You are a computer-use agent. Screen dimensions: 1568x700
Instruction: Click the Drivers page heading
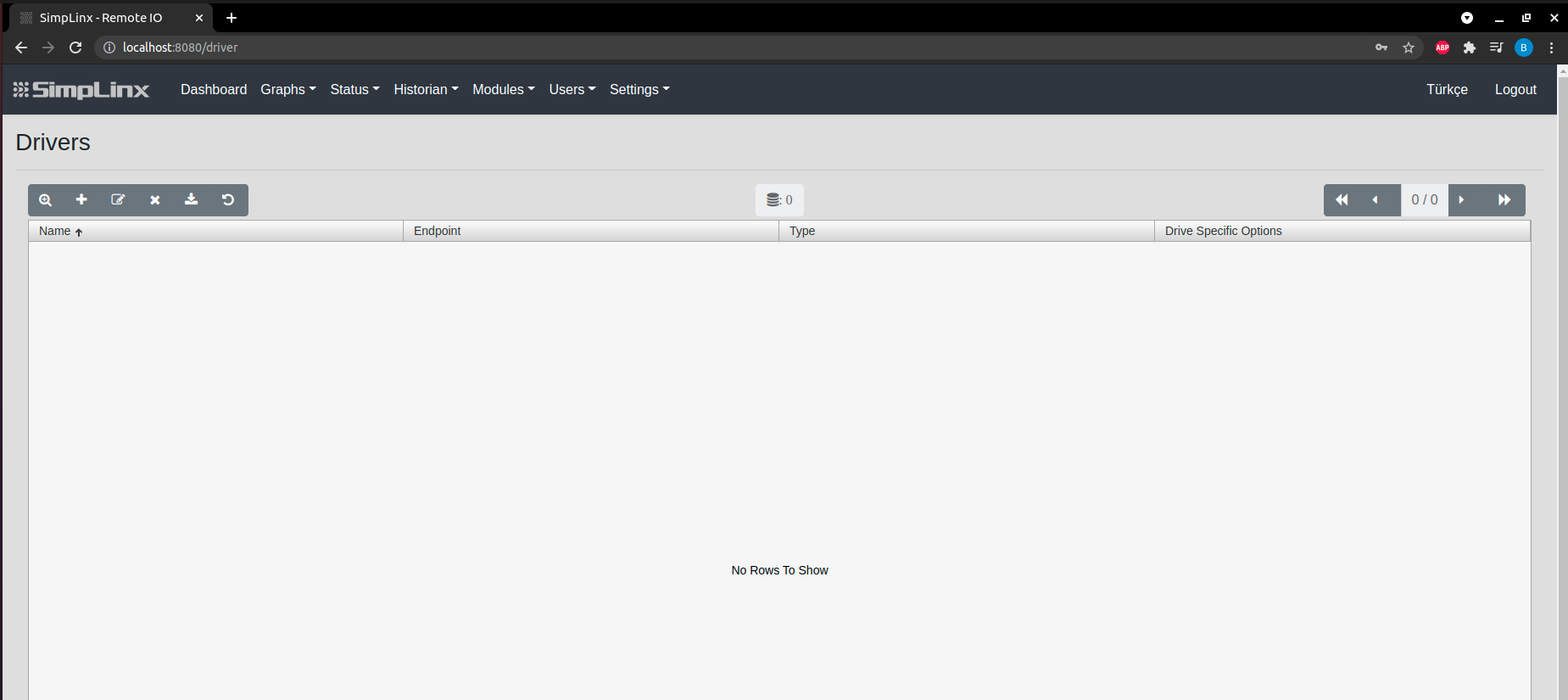tap(53, 143)
